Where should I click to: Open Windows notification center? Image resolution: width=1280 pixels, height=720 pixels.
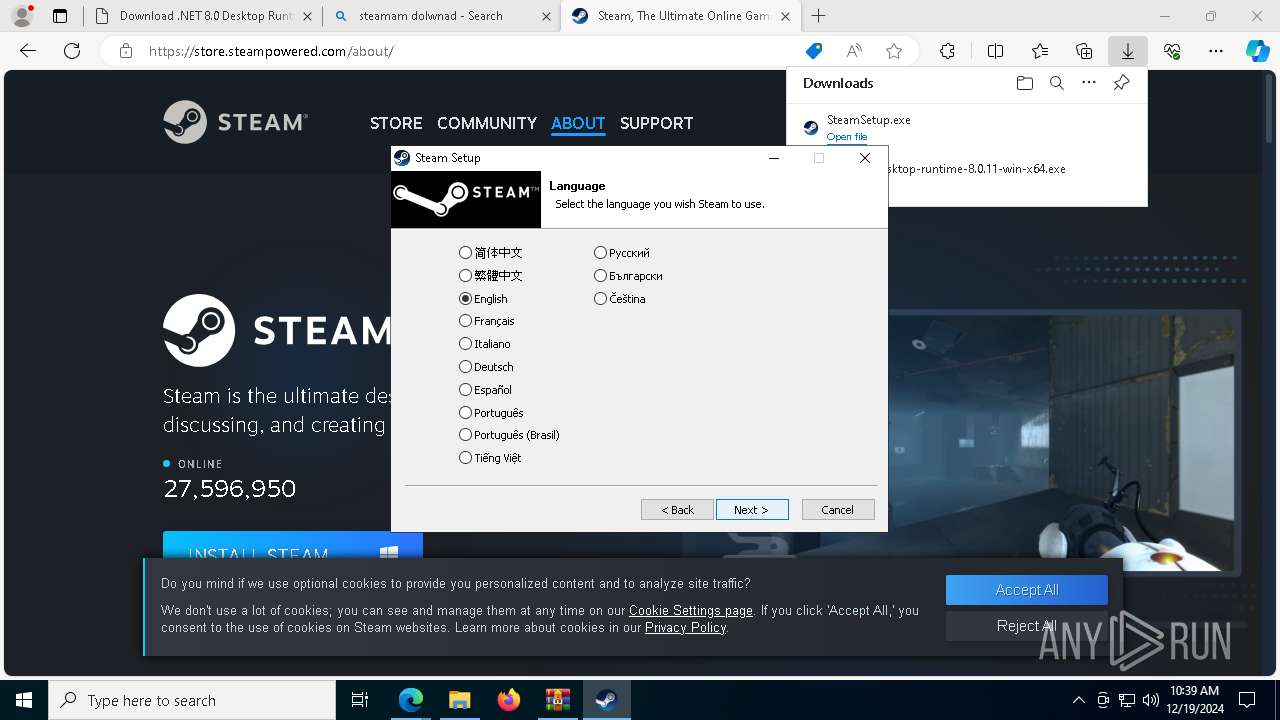click(1247, 700)
